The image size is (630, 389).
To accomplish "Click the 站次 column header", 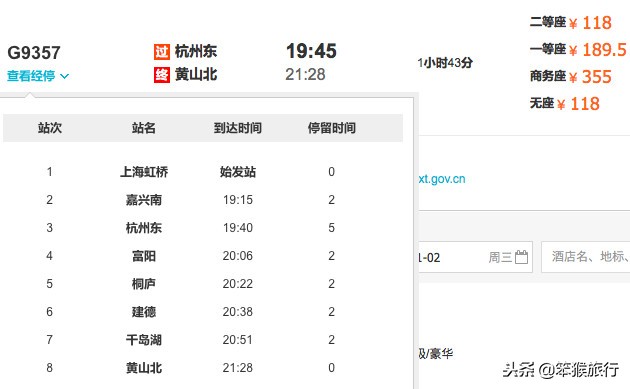I will [50, 128].
